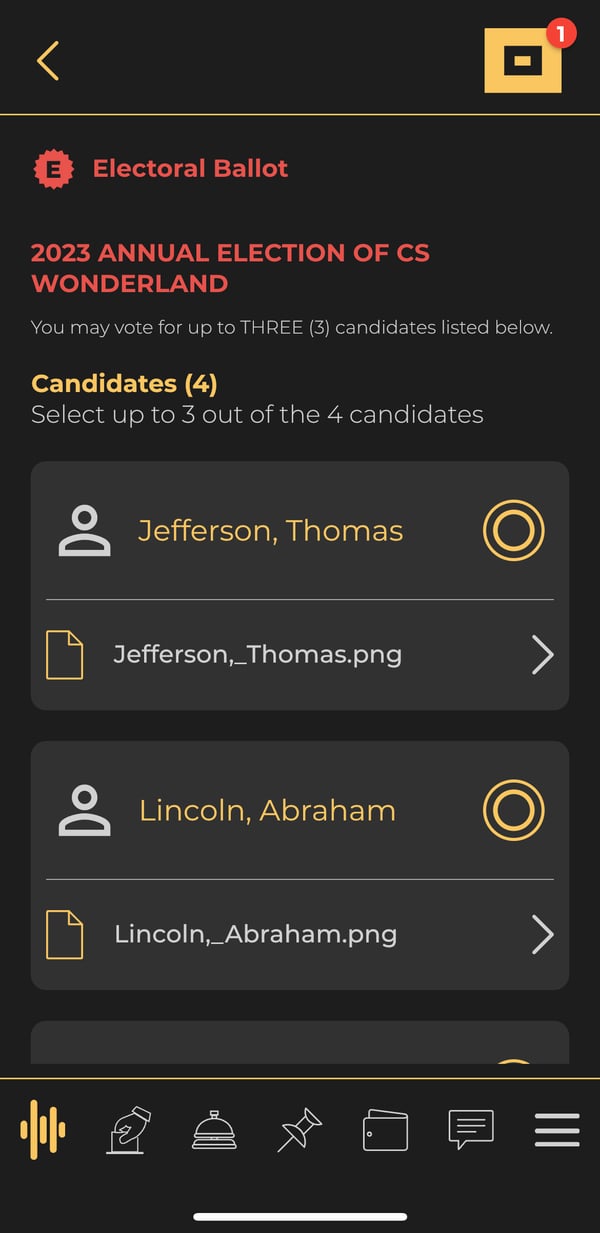This screenshot has width=600, height=1233.
Task: Expand Jefferson,_Thomas.png attachment with its chevron
Action: coord(542,655)
